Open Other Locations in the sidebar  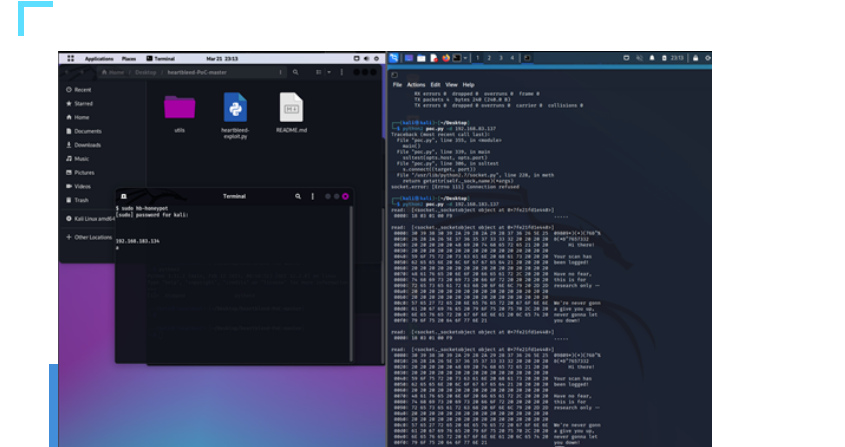pyautogui.click(x=89, y=237)
